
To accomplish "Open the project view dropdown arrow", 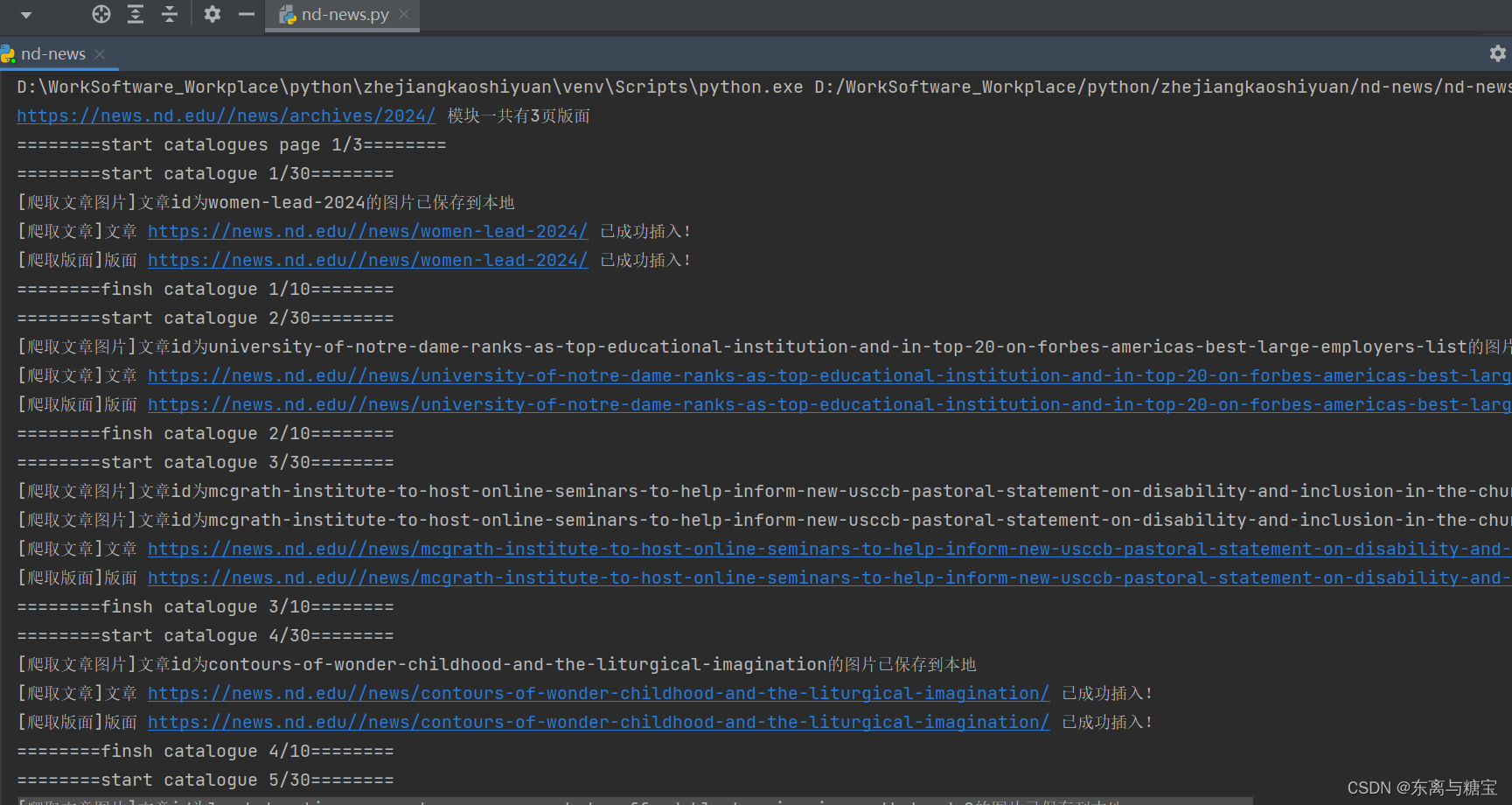I will (x=26, y=15).
